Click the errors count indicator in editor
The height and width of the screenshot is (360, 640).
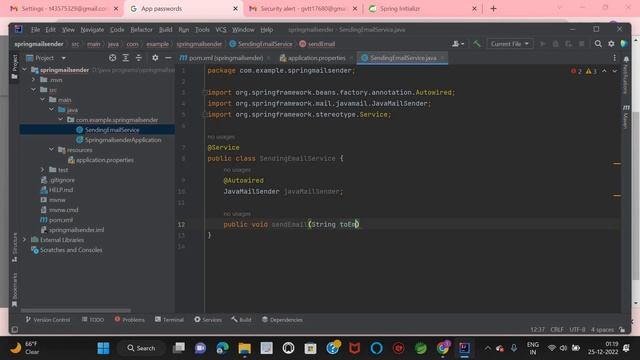tap(576, 71)
